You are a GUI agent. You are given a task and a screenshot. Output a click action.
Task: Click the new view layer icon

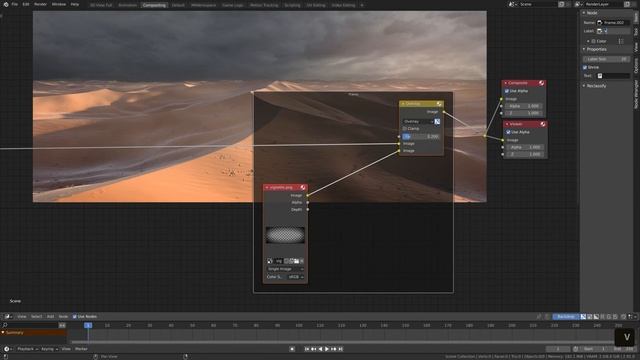pyautogui.click(x=627, y=4)
